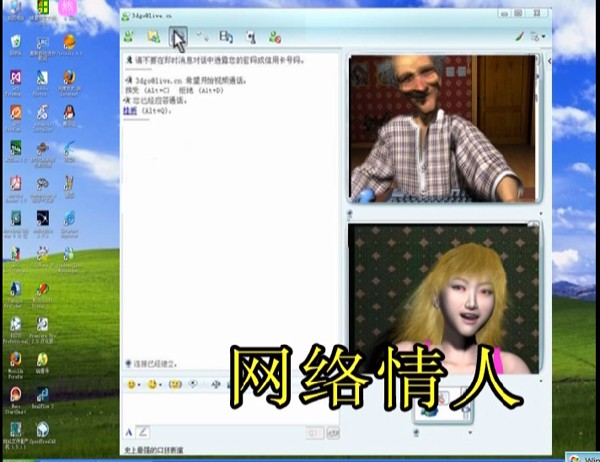Start a video call from the toolbar
The height and width of the screenshot is (462, 600).
[x=178, y=37]
